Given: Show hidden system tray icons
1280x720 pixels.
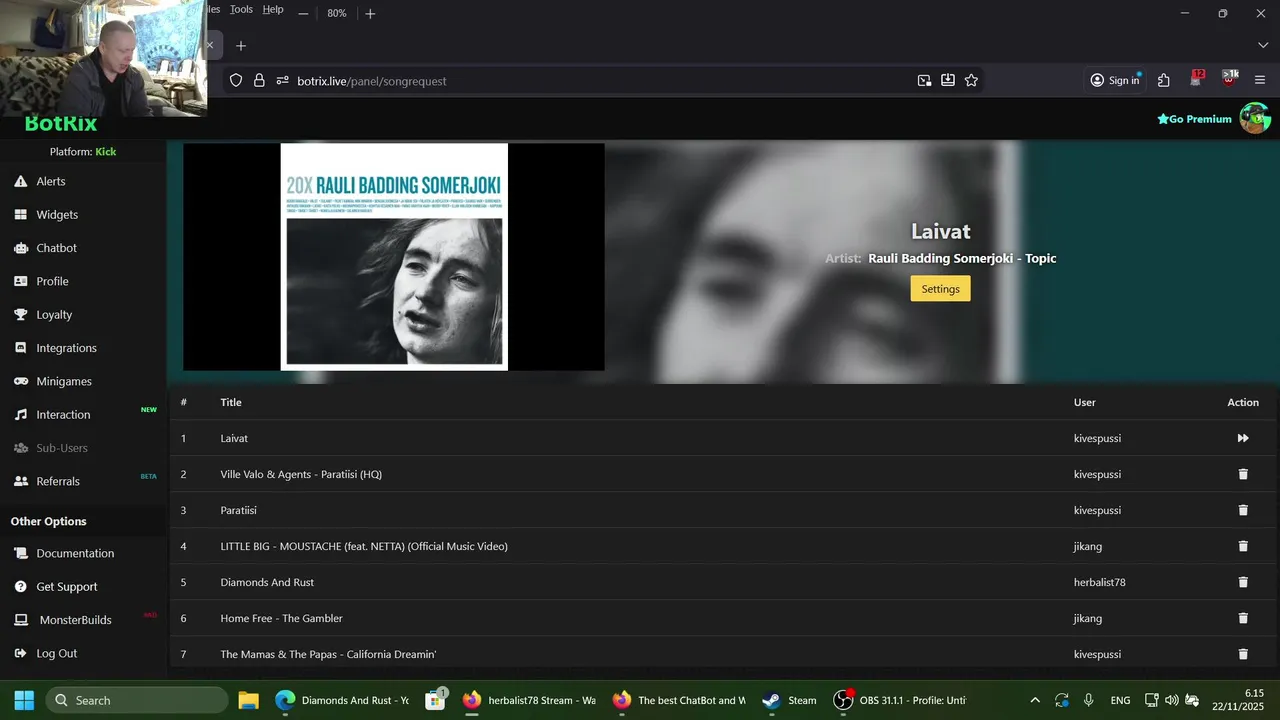Looking at the screenshot, I should tap(1035, 700).
